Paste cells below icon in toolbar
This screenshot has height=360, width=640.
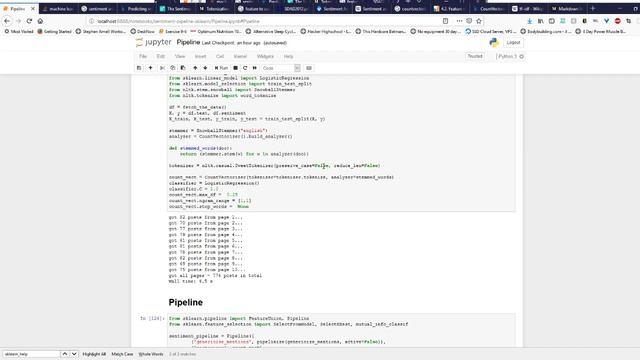pos(183,68)
